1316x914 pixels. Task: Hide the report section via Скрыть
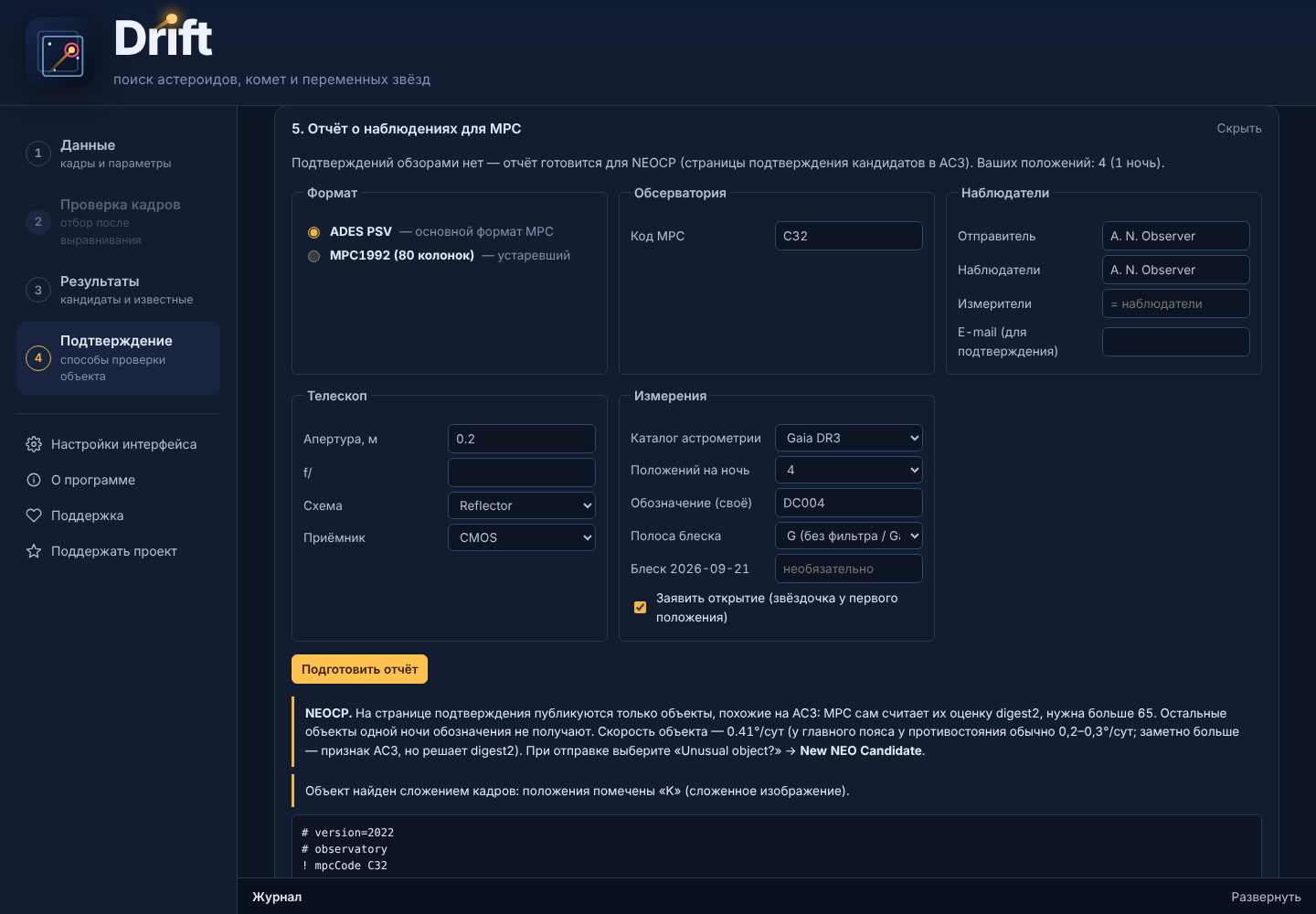pyautogui.click(x=1239, y=129)
